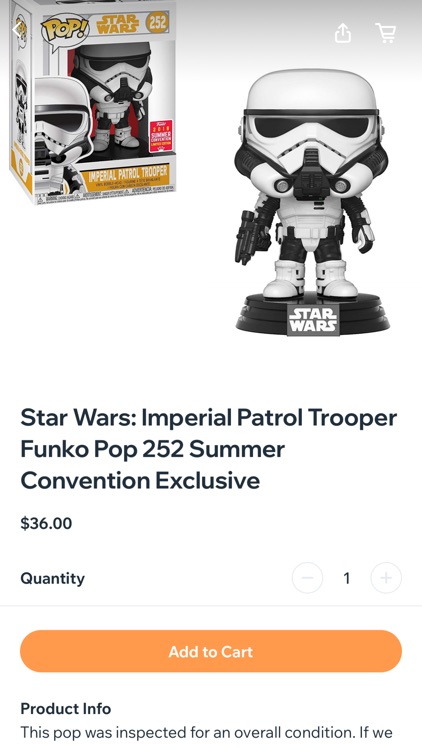Tap the Imperial Patrol Trooper product title
This screenshot has width=422, height=750.
coord(209,449)
